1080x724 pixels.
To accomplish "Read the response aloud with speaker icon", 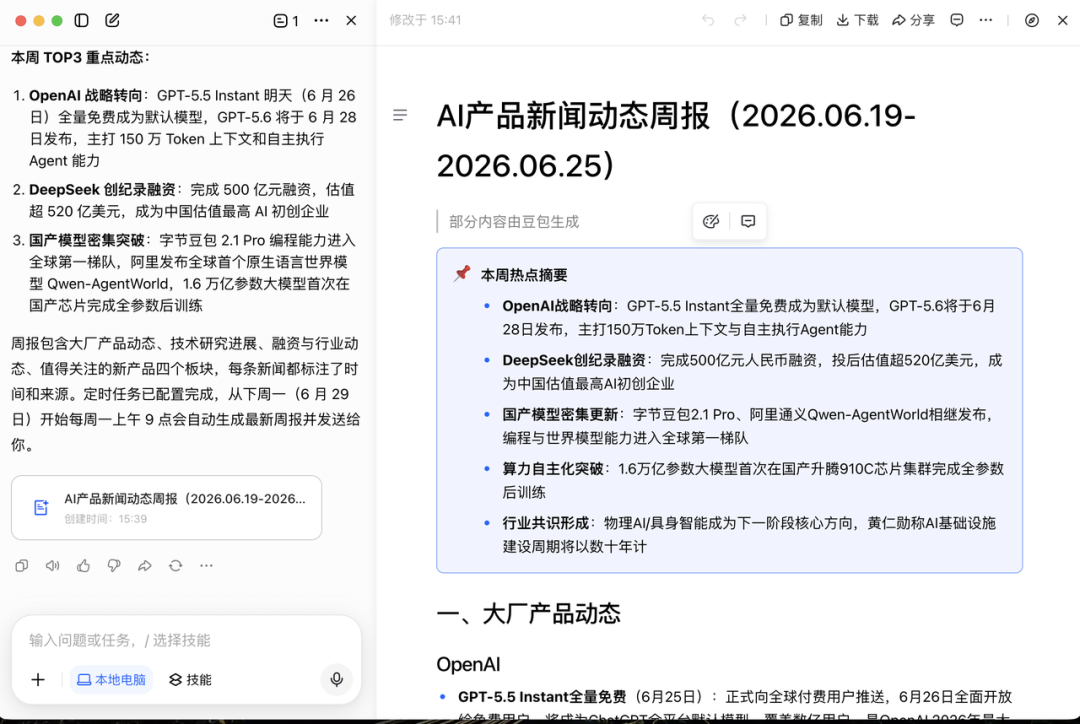I will click(x=52, y=566).
